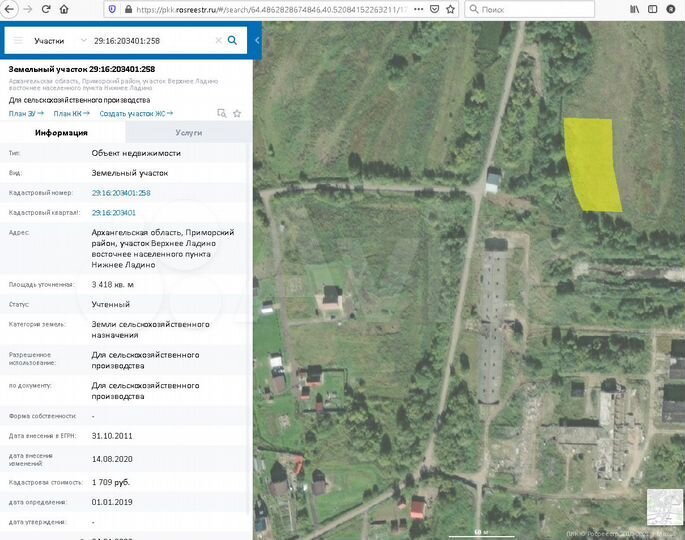This screenshot has height=540, width=685.
Task: Switch to the Услуги tab
Action: coord(189,132)
